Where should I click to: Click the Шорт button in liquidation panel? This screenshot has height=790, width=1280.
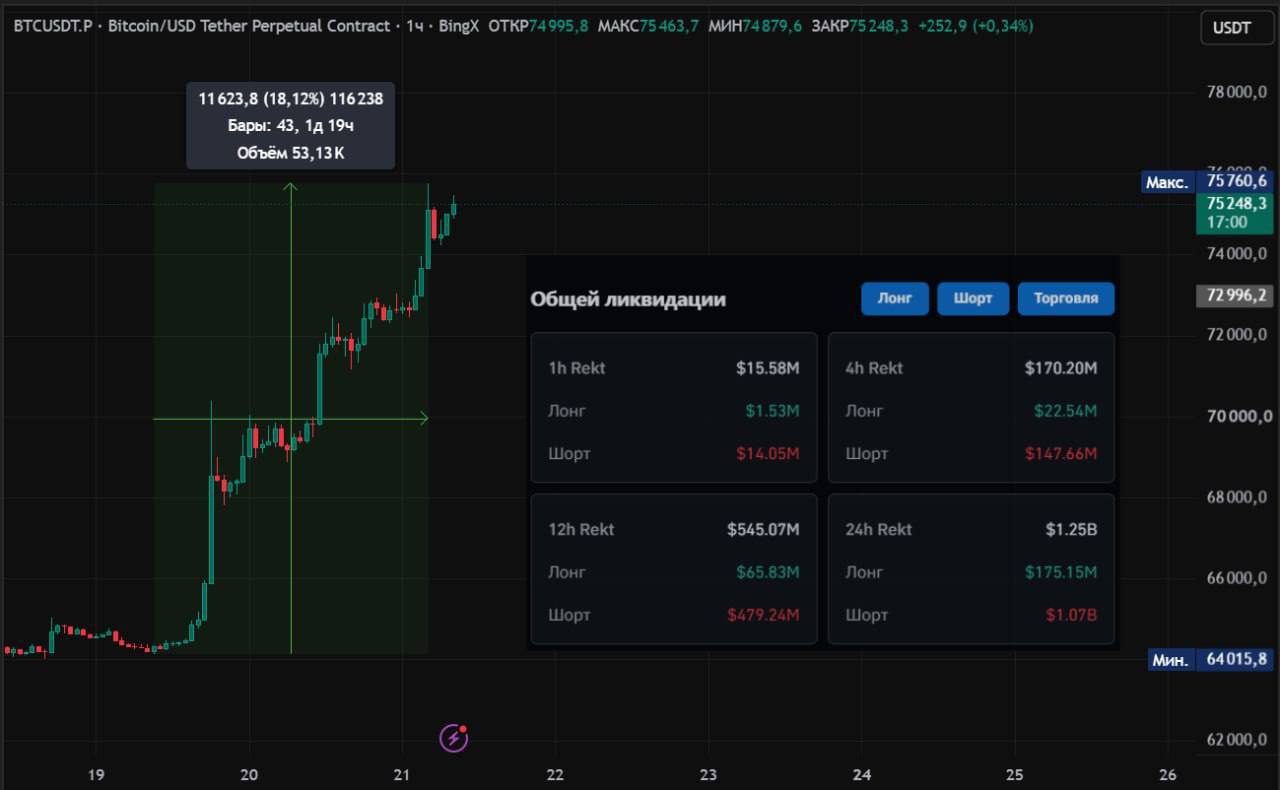pyautogui.click(x=973, y=298)
